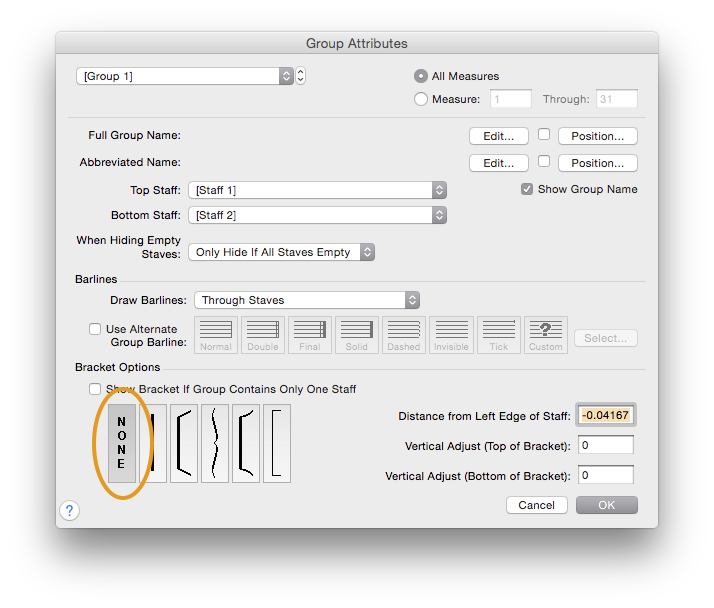Select the Normal barline style

coord(216,335)
